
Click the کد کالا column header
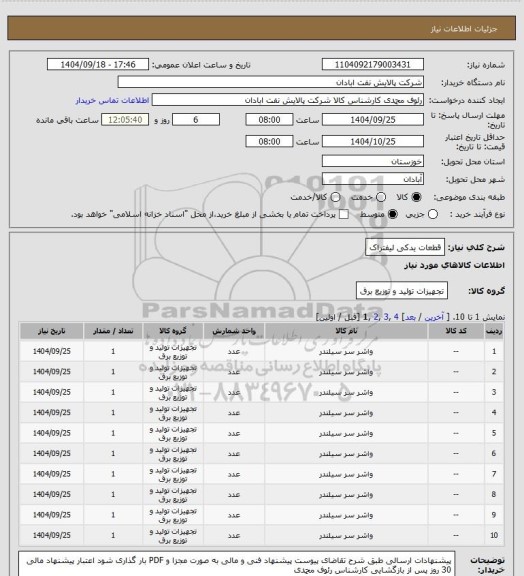point(456,331)
